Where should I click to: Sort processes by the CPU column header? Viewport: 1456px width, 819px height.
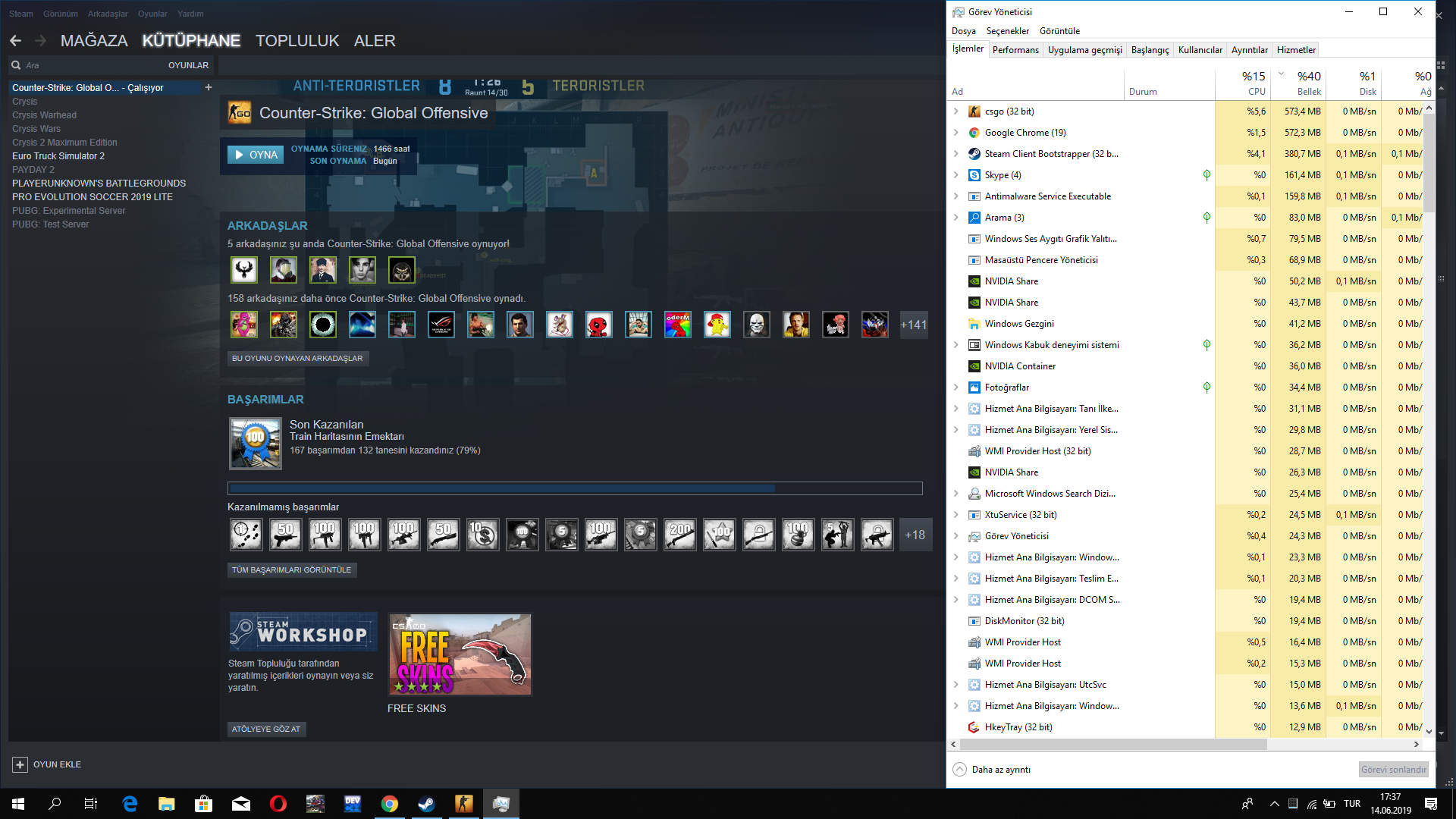tap(1243, 83)
